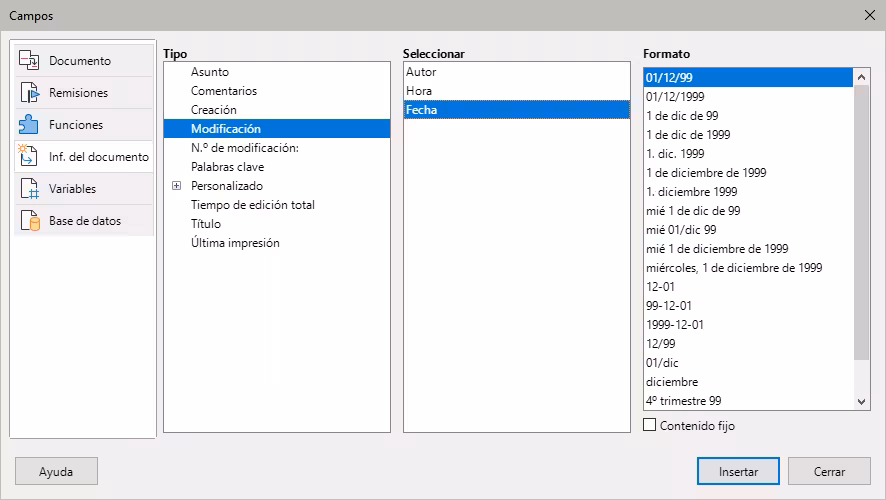Screen dimensions: 886x500
Task: Pick the format 1999-12-01
Action: click(x=675, y=325)
